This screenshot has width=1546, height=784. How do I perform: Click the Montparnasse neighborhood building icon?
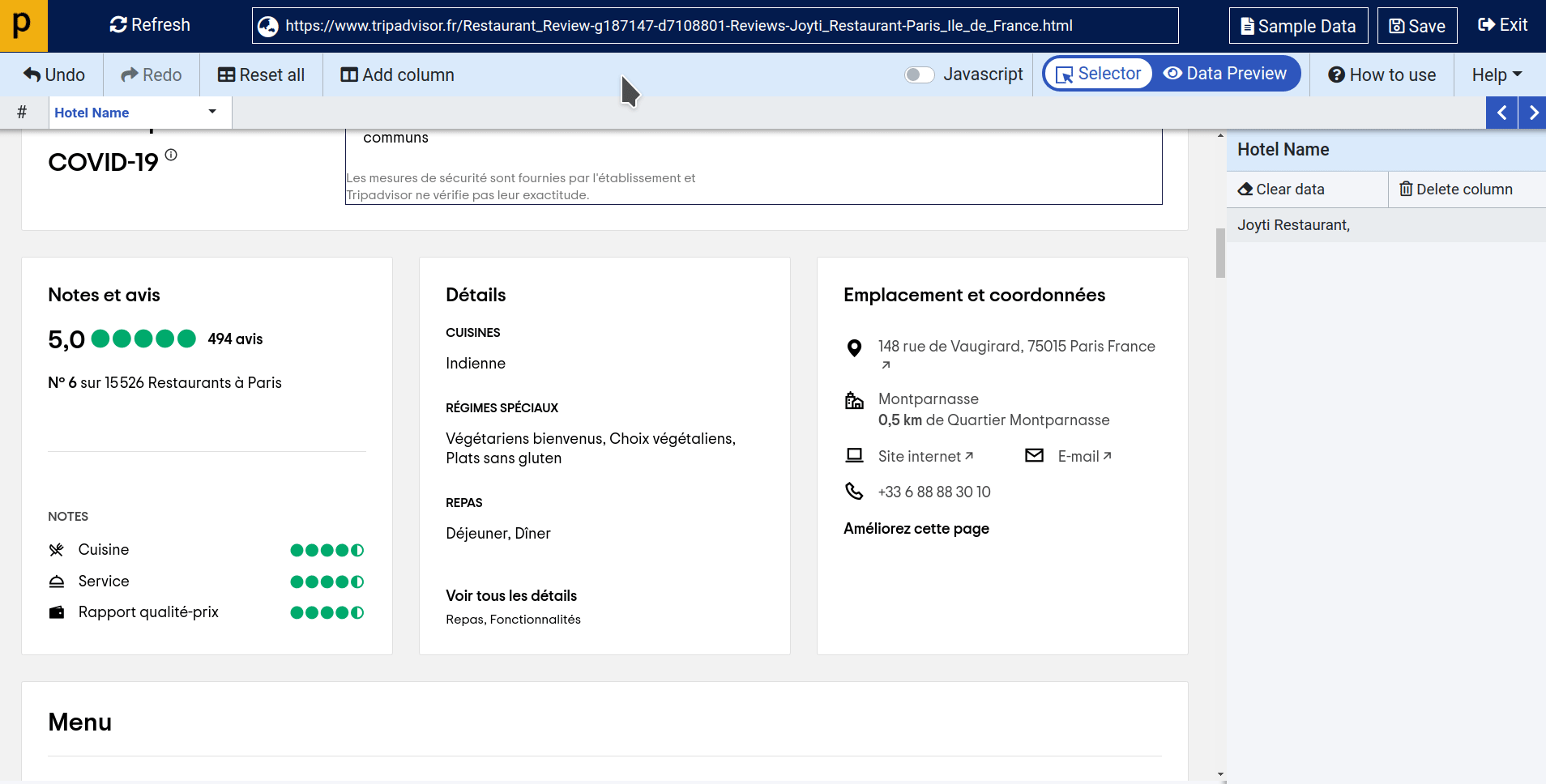click(x=854, y=400)
